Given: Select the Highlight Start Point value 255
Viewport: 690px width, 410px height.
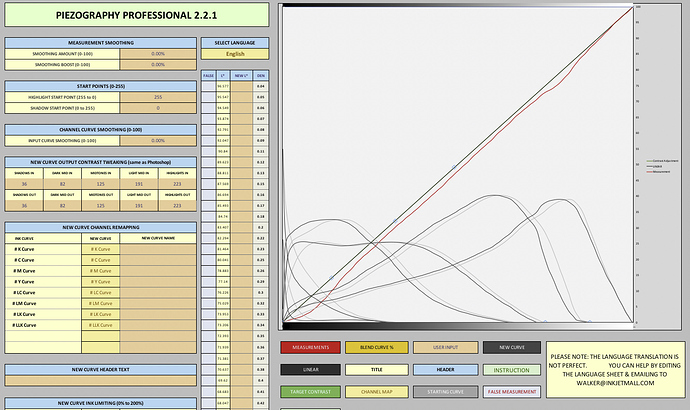Looking at the screenshot, I should (x=158, y=97).
